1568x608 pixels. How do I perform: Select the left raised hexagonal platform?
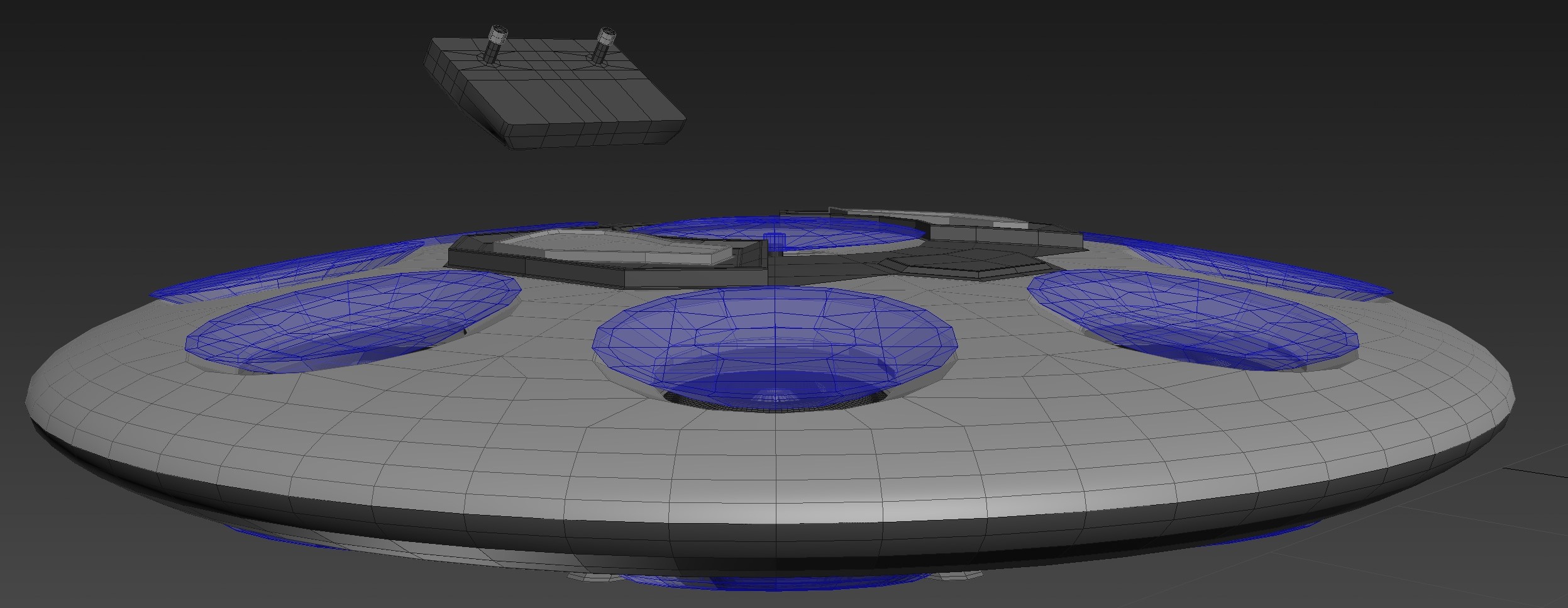pyautogui.click(x=609, y=258)
